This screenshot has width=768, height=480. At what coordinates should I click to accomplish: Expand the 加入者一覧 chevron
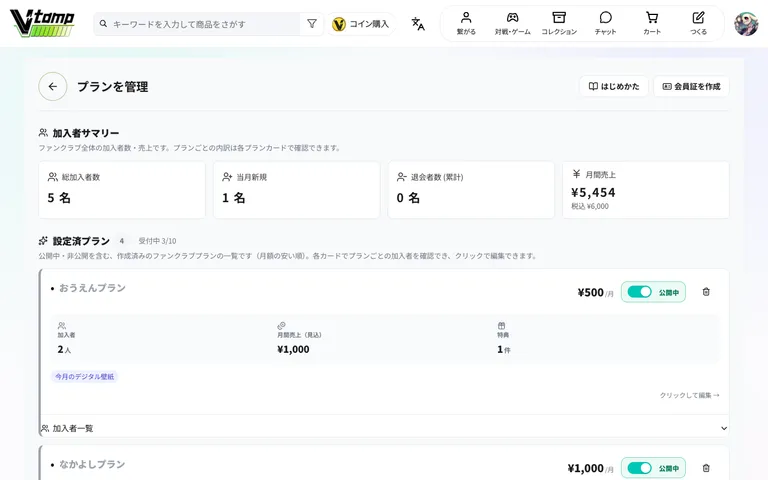point(723,429)
